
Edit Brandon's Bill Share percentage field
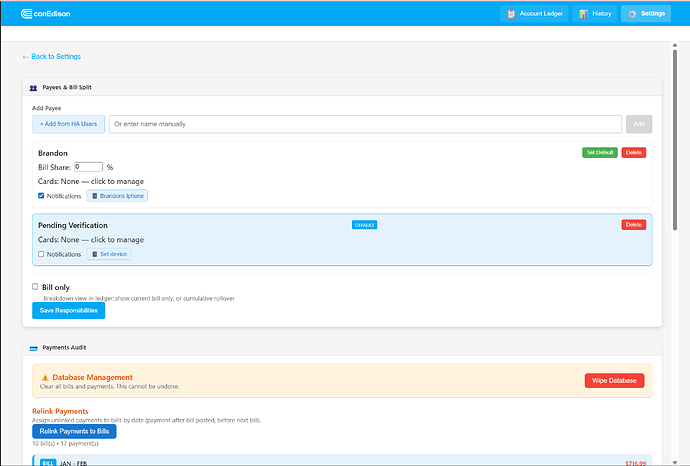pyautogui.click(x=88, y=167)
